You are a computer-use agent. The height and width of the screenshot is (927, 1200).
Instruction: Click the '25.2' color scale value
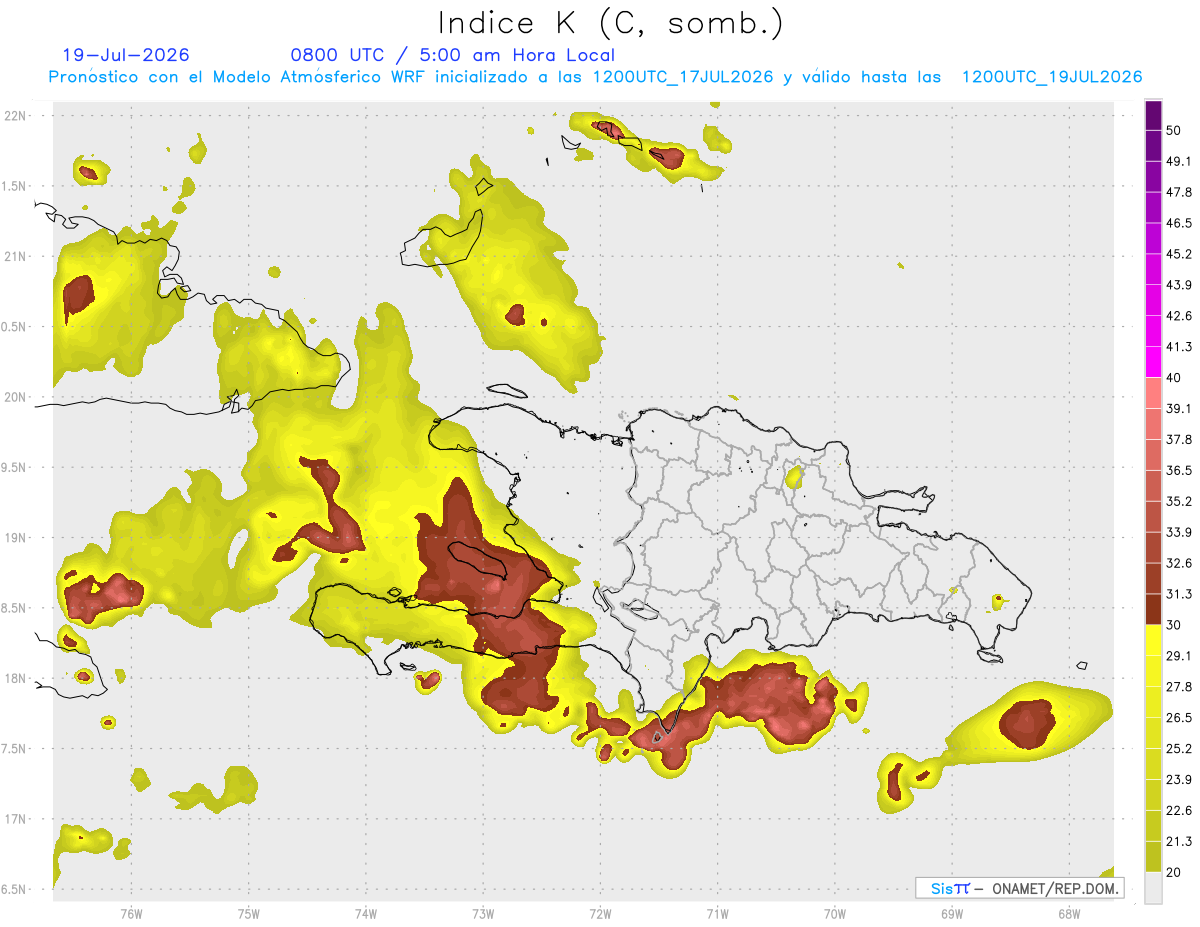[1179, 749]
